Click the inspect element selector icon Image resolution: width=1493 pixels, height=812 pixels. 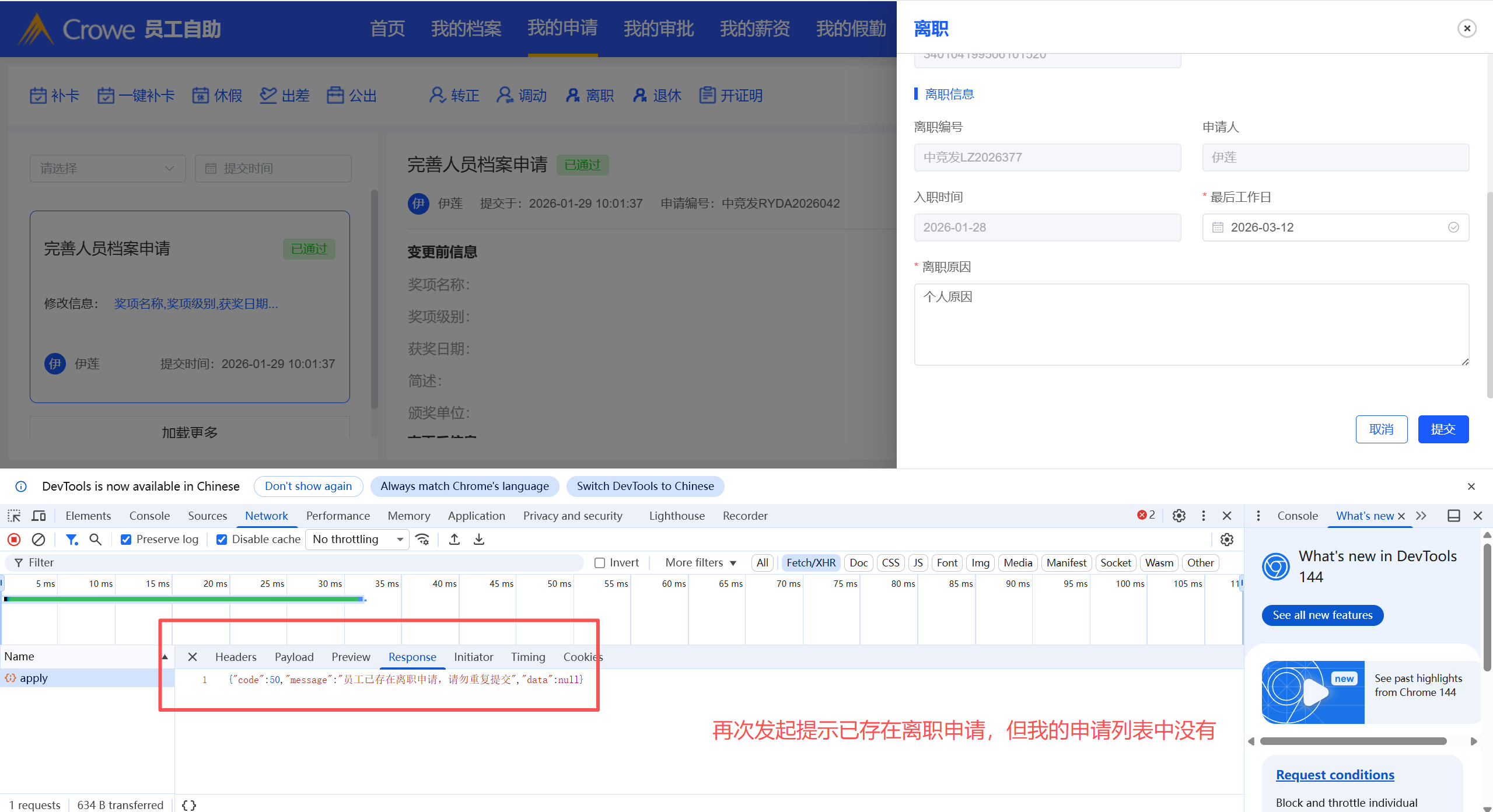coord(14,516)
